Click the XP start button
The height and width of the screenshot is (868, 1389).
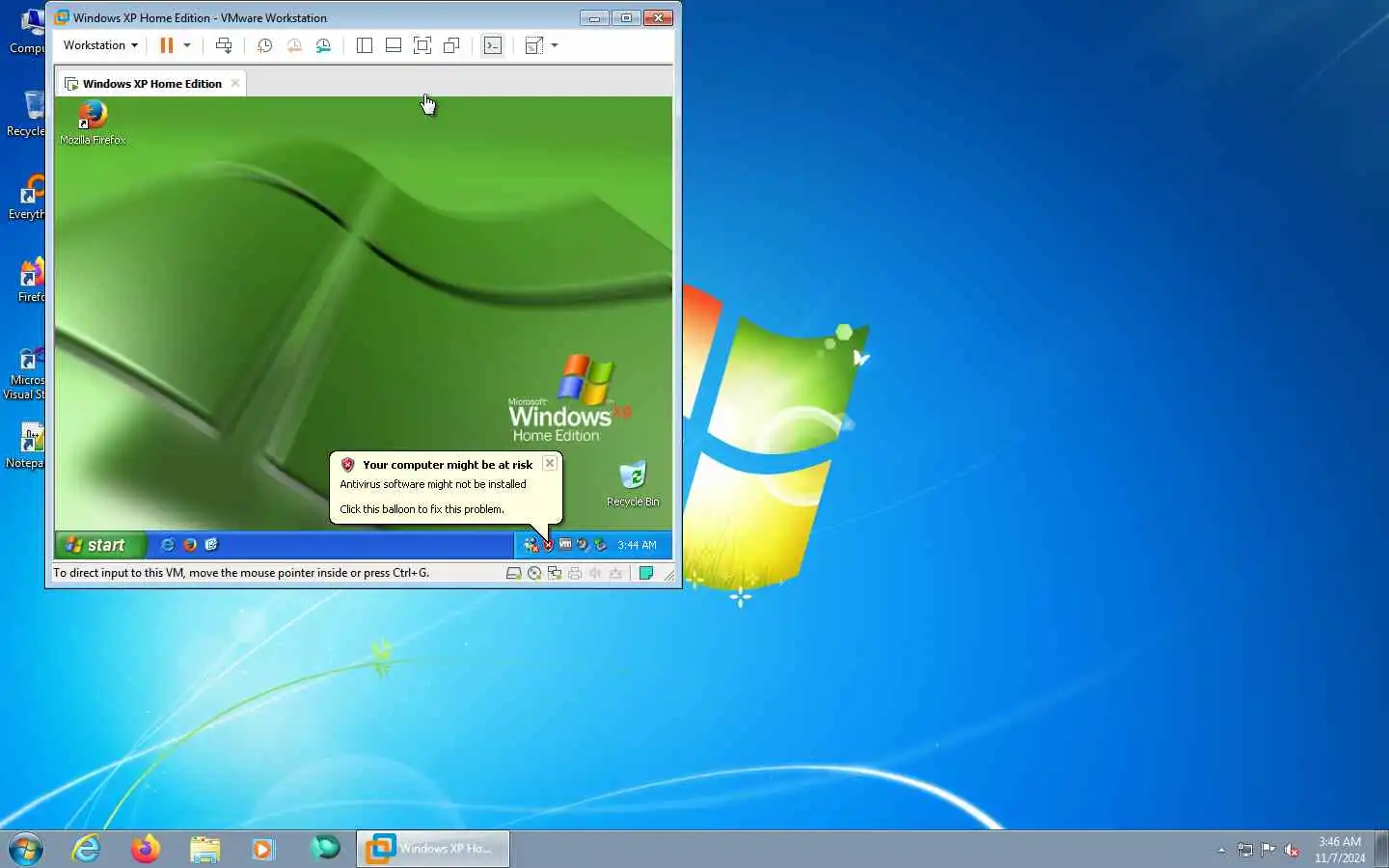coord(99,545)
